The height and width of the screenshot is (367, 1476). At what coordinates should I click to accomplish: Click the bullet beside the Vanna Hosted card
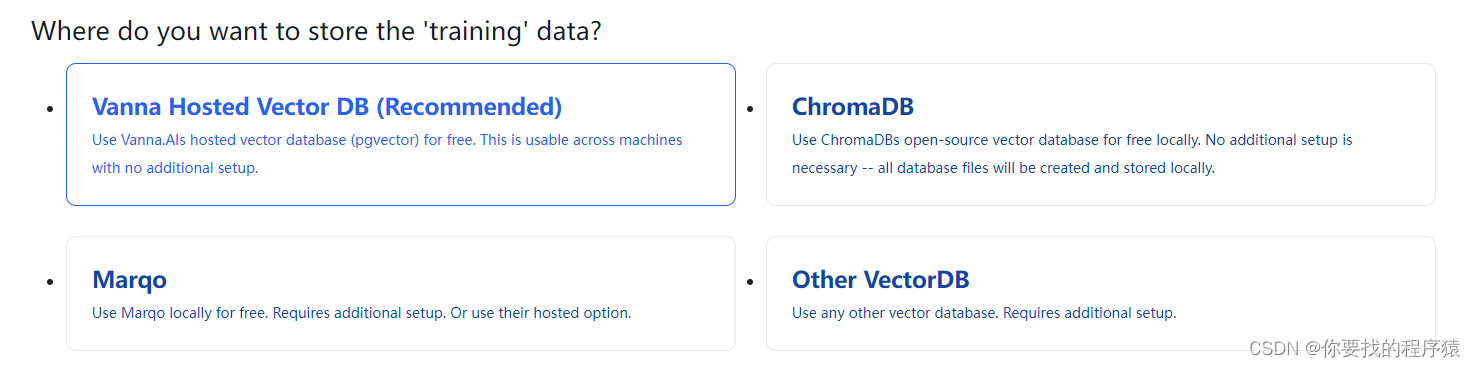pos(50,108)
